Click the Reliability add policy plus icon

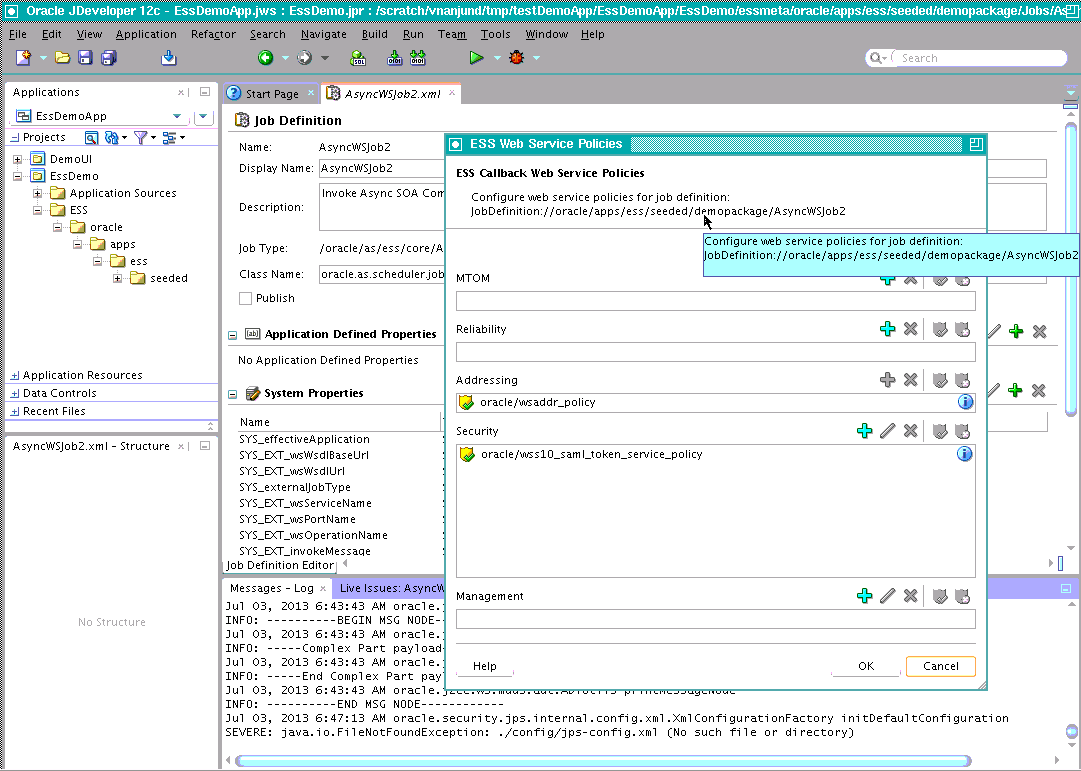888,329
